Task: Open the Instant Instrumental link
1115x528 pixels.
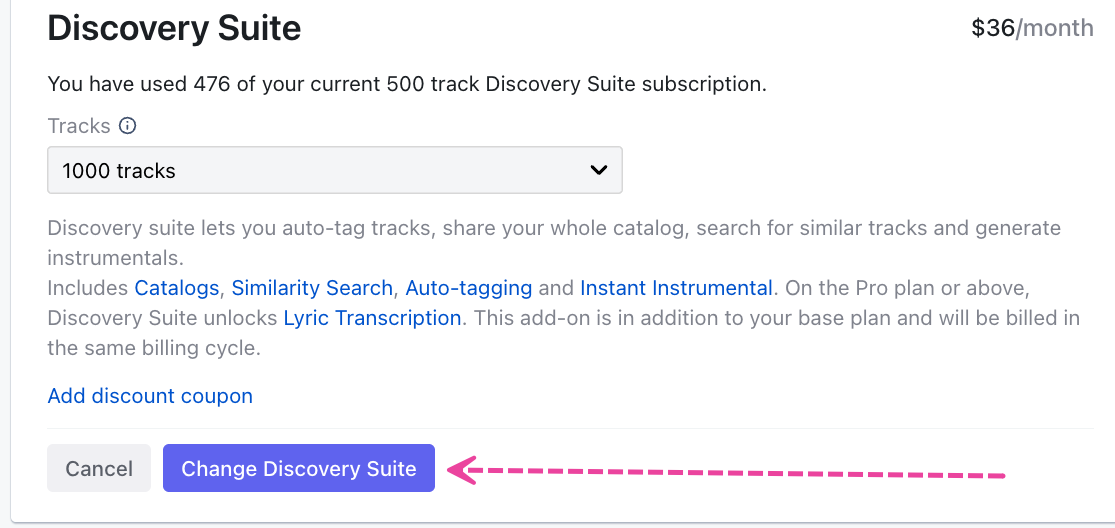Action: pyautogui.click(x=676, y=288)
